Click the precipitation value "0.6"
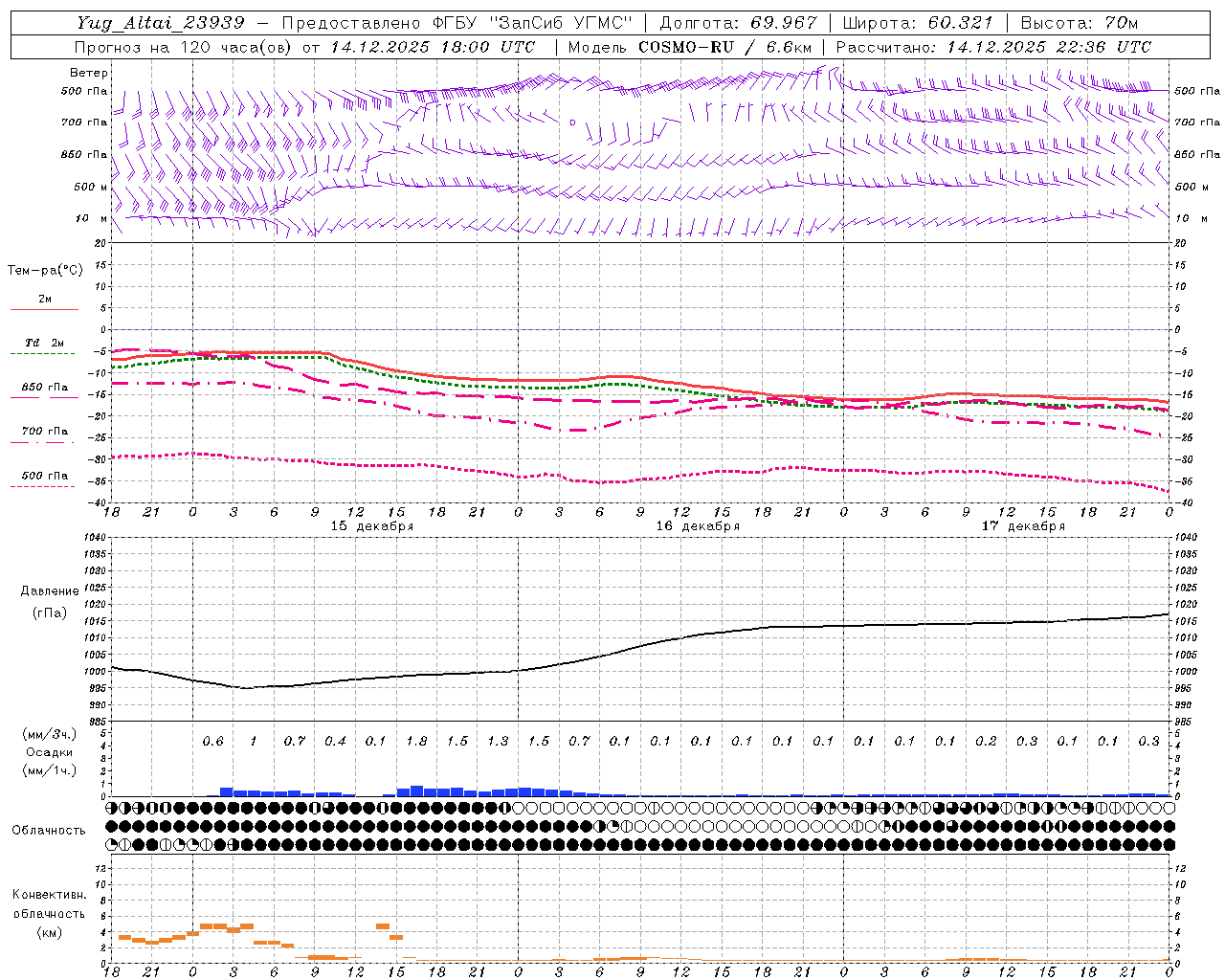1225x980 pixels. pos(212,742)
